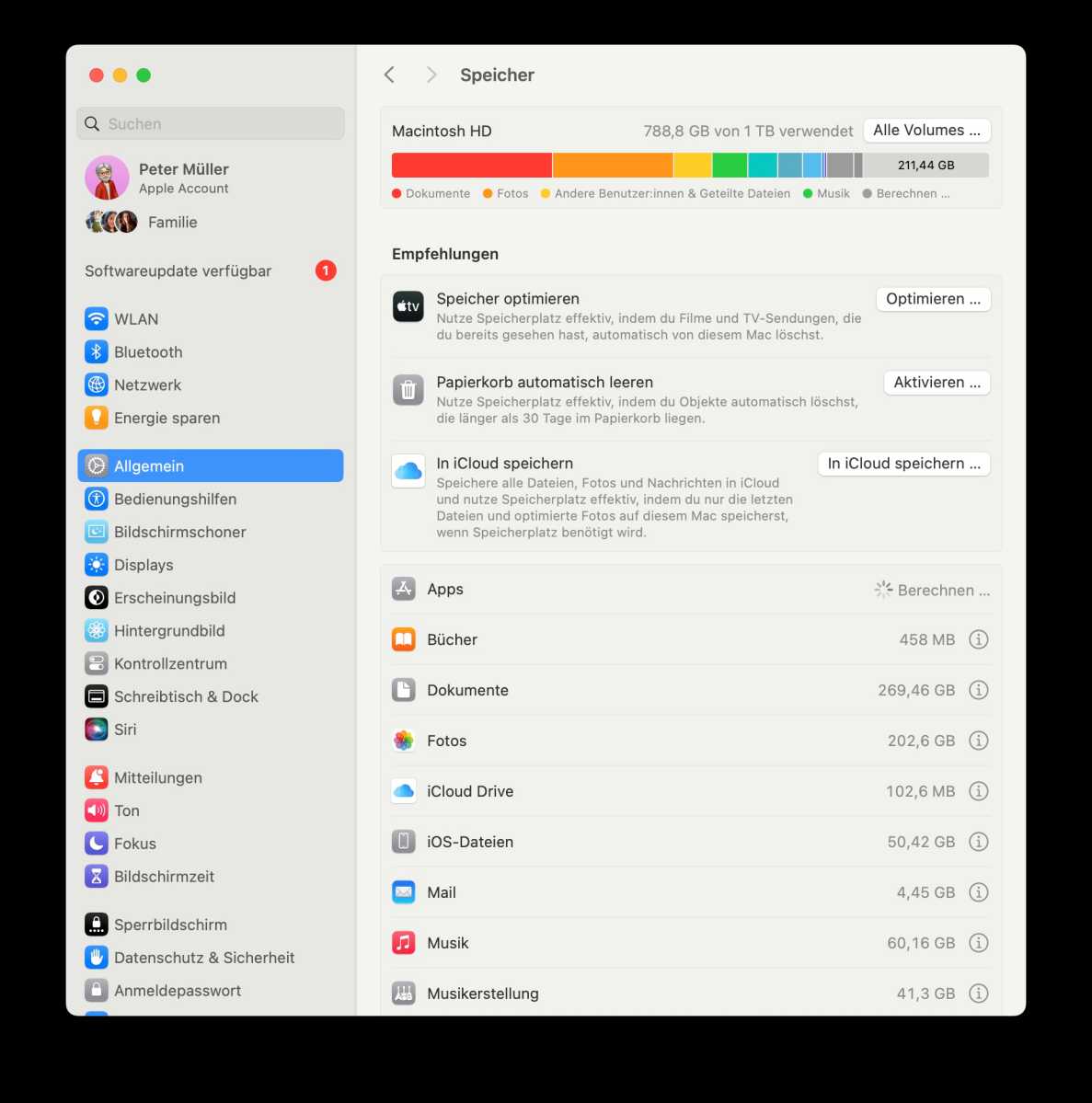Switch to Datenschutz & Sicherheit
The height and width of the screenshot is (1103, 1092).
click(x=204, y=958)
